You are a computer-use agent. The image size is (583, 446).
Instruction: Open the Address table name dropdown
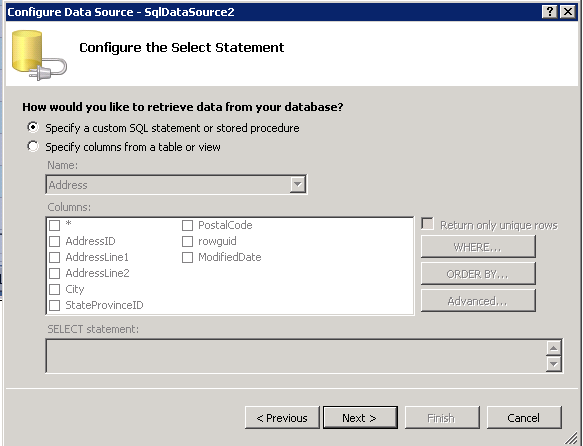tap(297, 184)
